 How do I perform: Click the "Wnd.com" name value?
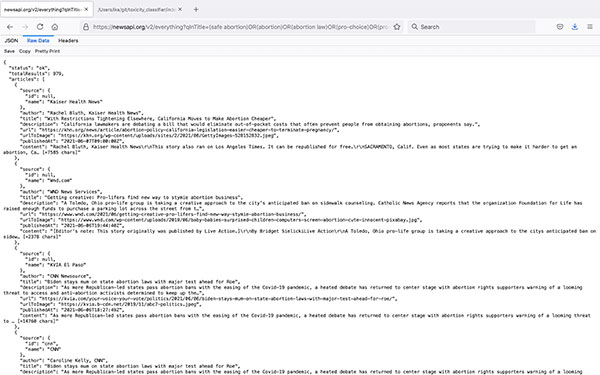pyautogui.click(x=59, y=180)
